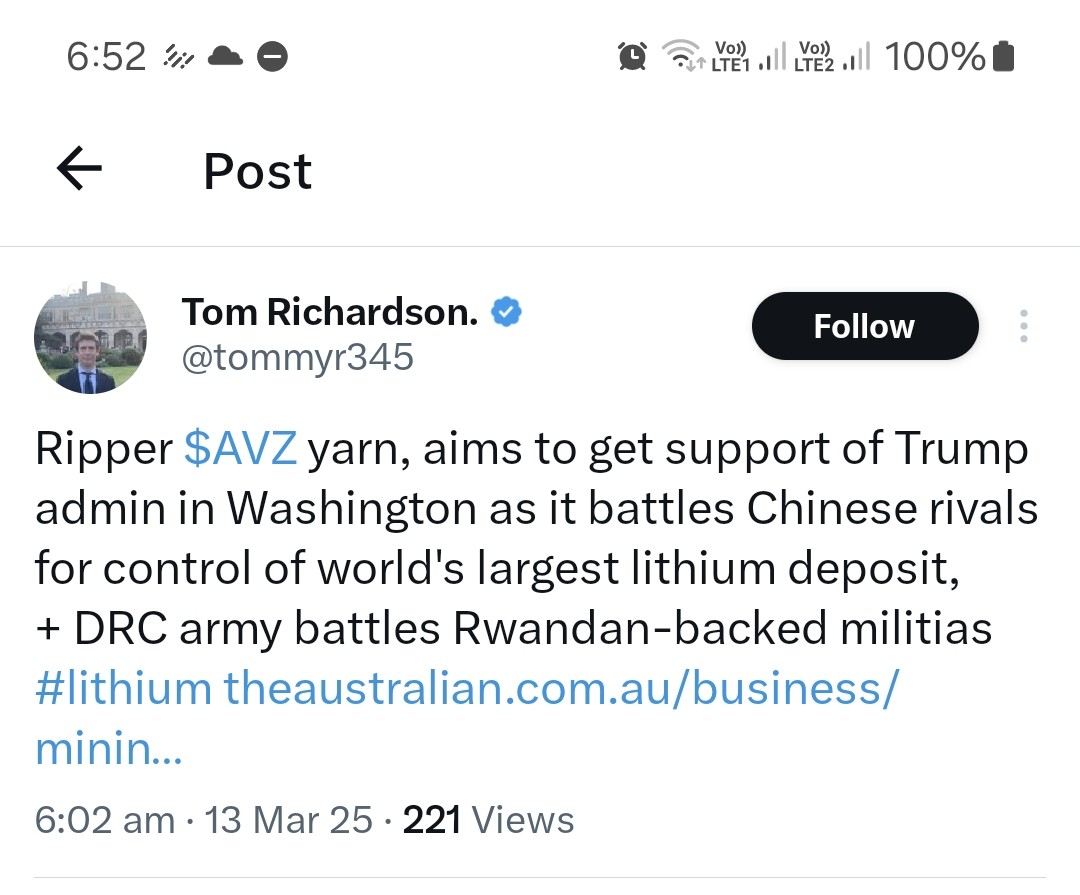Tap the cloud status bar icon
1080x895 pixels.
click(x=225, y=57)
